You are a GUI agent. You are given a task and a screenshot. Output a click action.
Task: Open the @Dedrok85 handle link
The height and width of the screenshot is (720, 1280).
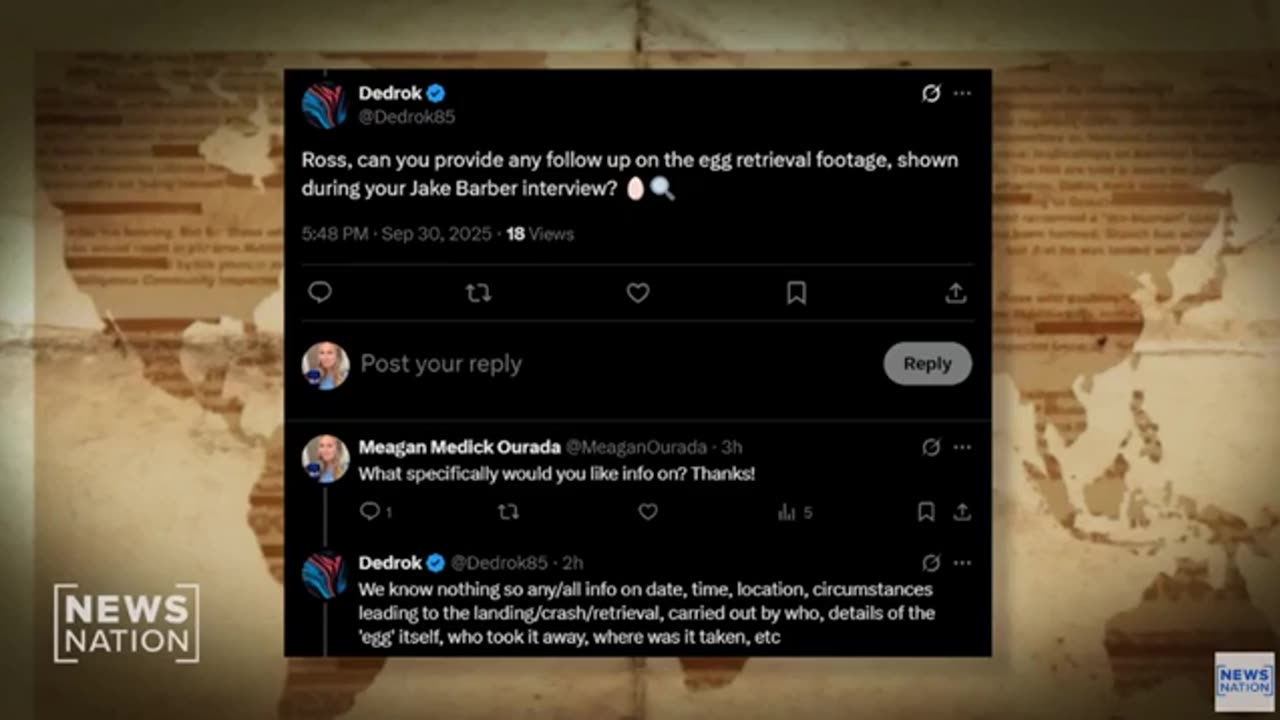[406, 117]
